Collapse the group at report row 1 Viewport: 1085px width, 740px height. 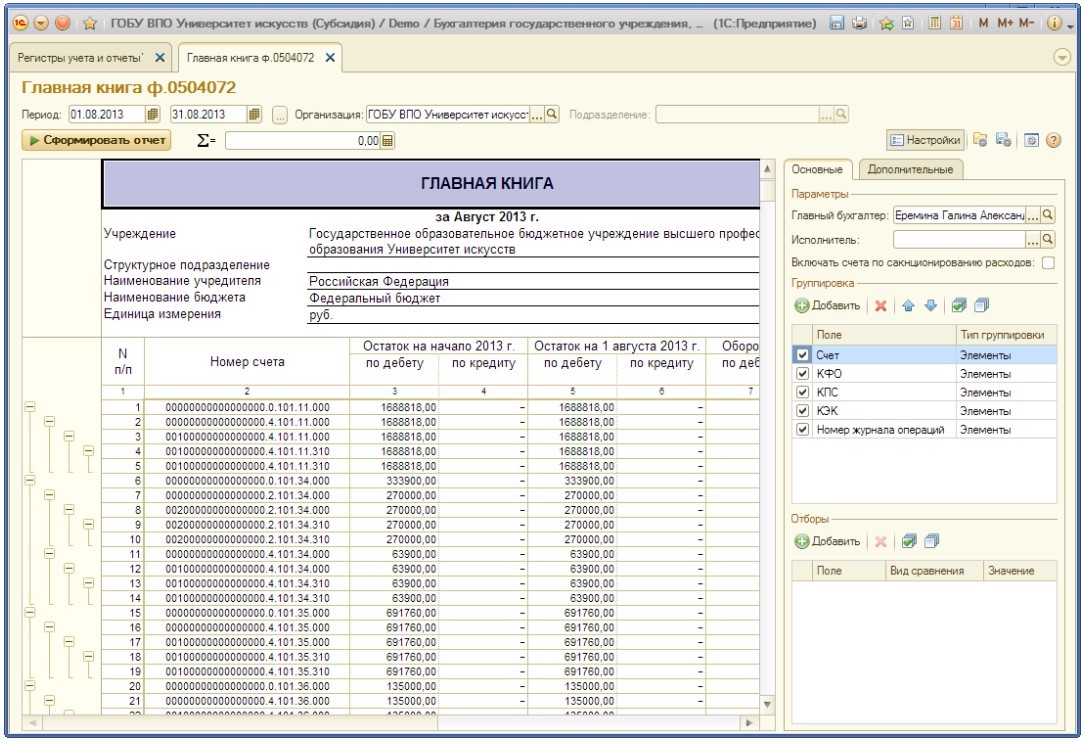pos(30,407)
